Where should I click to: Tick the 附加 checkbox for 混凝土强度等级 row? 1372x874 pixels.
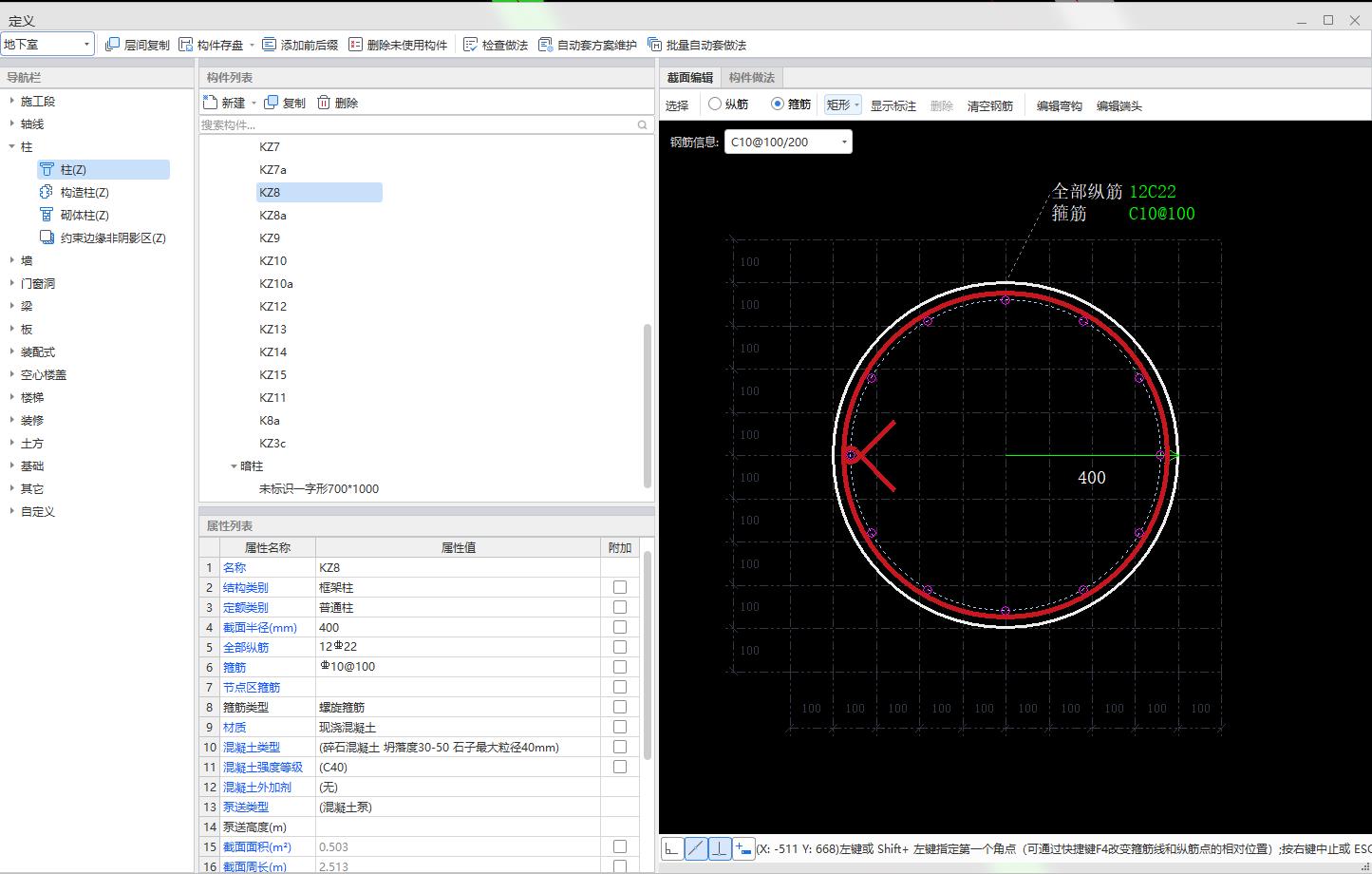620,767
